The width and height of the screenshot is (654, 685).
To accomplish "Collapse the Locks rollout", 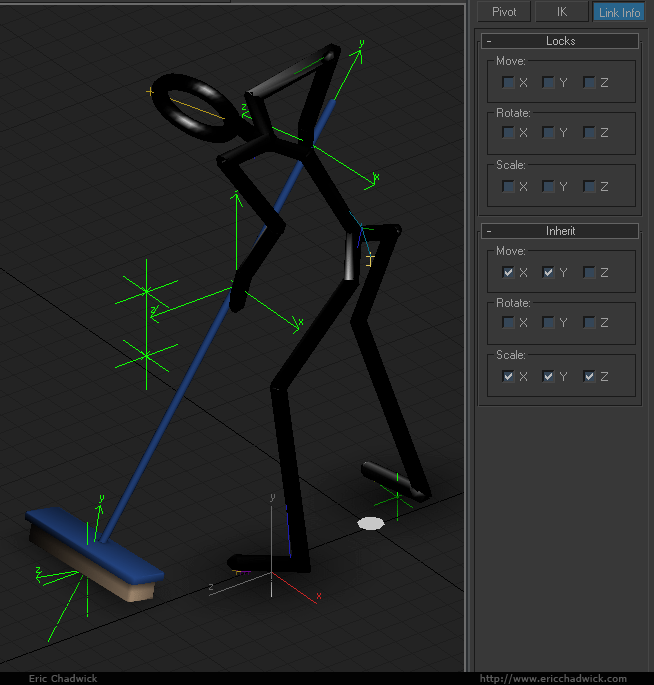I will [x=560, y=41].
